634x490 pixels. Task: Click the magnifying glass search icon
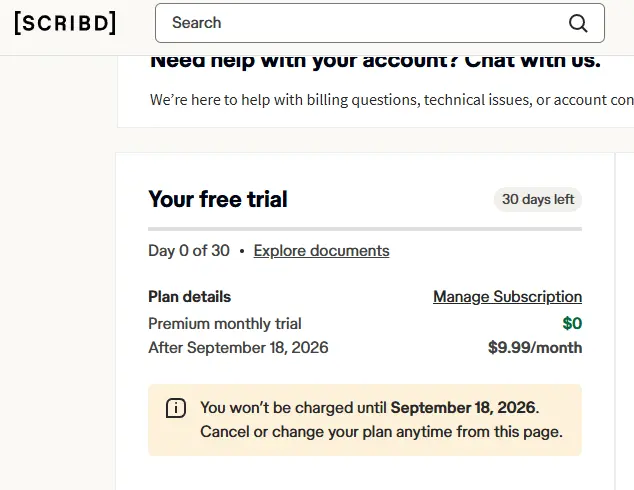578,23
